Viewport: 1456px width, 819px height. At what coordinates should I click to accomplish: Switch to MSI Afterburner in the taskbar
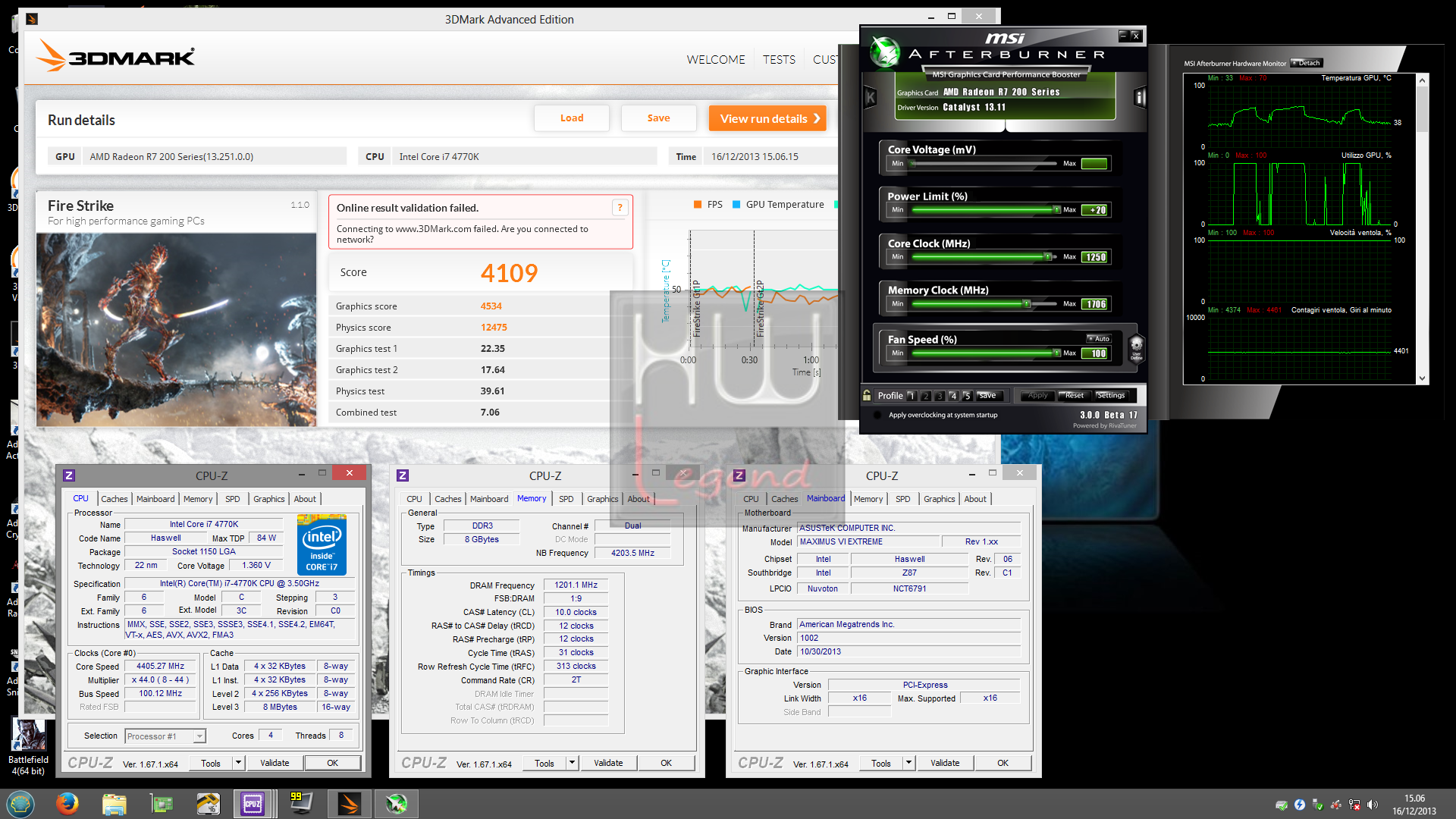coord(397,804)
